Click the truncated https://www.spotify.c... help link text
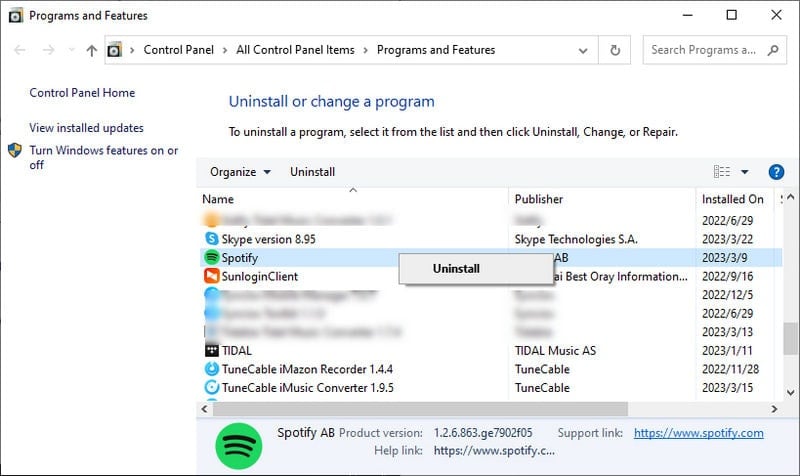This screenshot has width=800, height=476. click(494, 450)
